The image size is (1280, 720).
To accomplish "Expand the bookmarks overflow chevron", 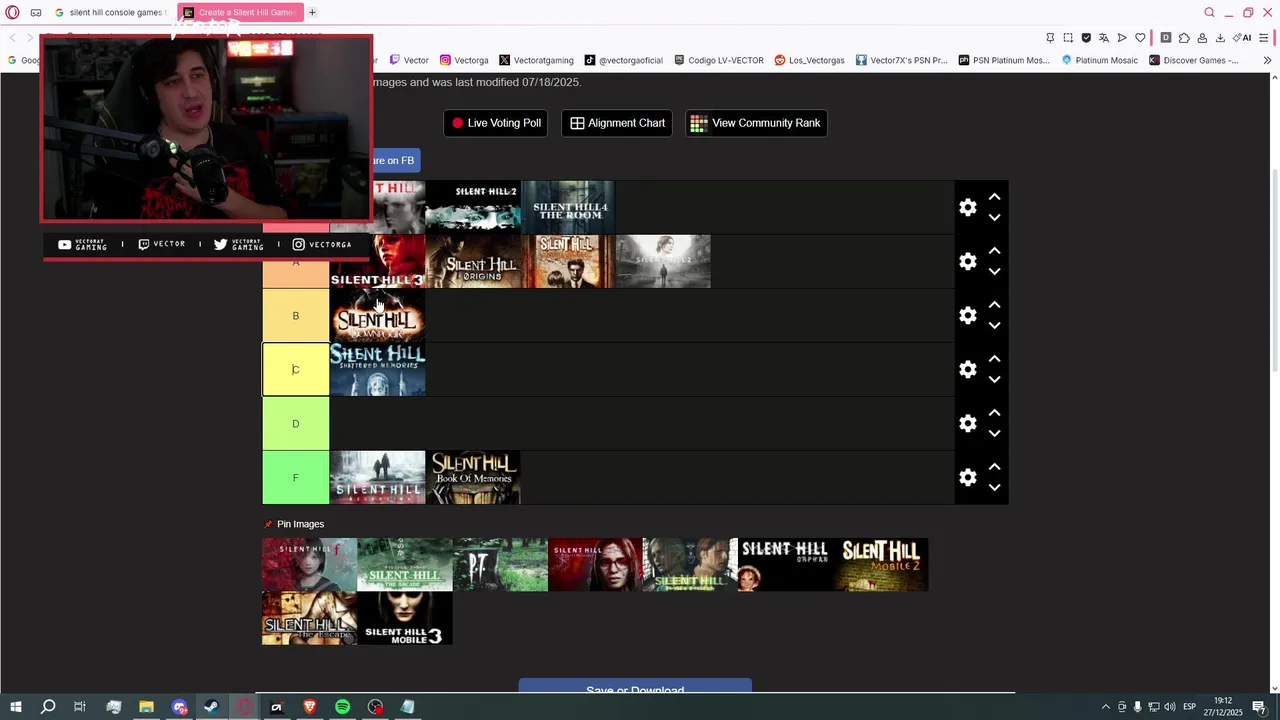I will (1267, 60).
